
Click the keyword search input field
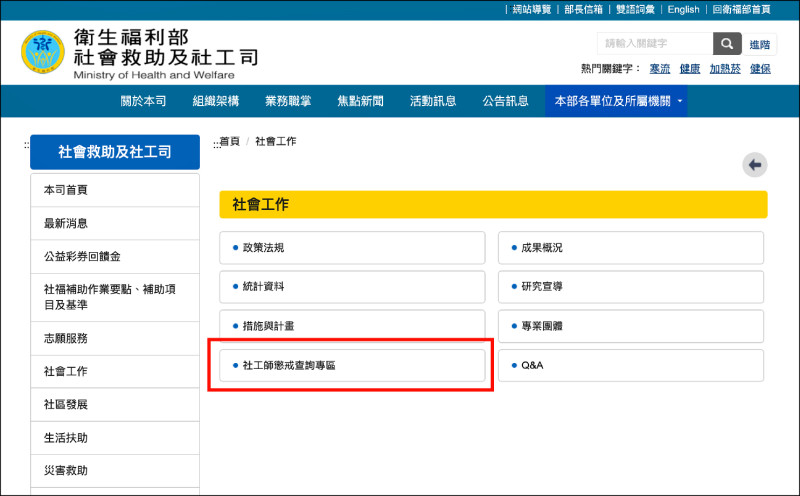pyautogui.click(x=655, y=44)
